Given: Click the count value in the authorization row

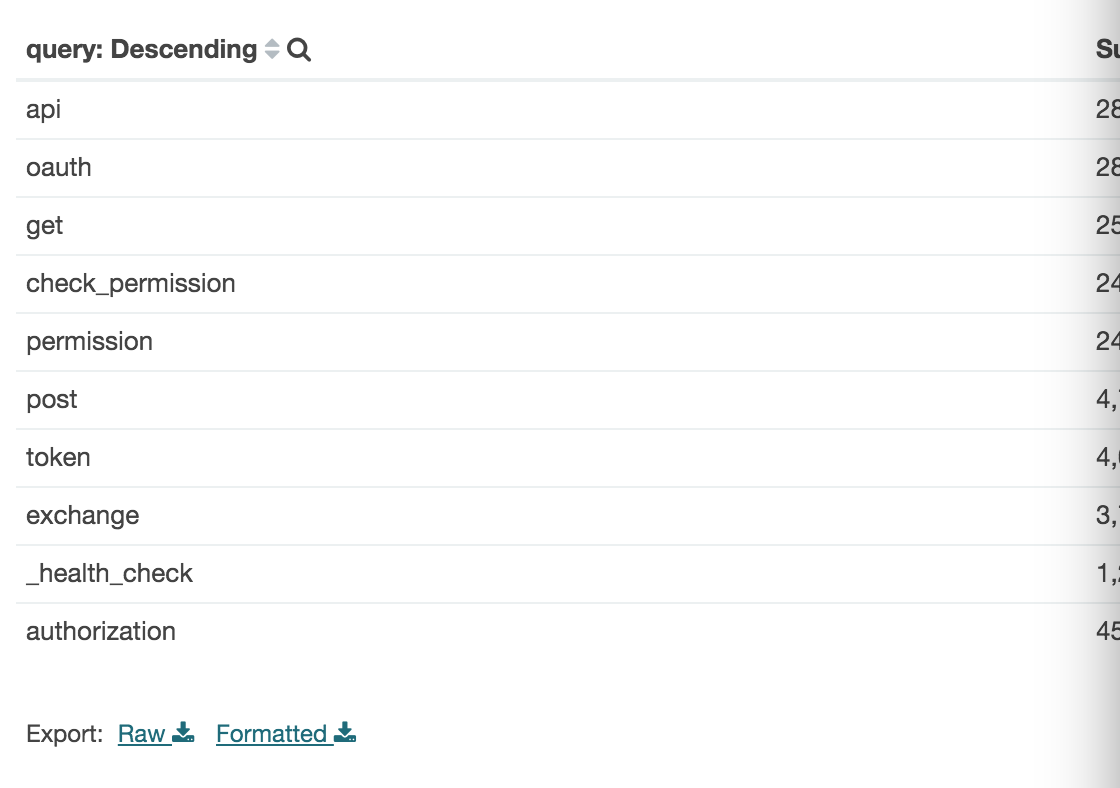Looking at the screenshot, I should pyautogui.click(x=1107, y=631).
